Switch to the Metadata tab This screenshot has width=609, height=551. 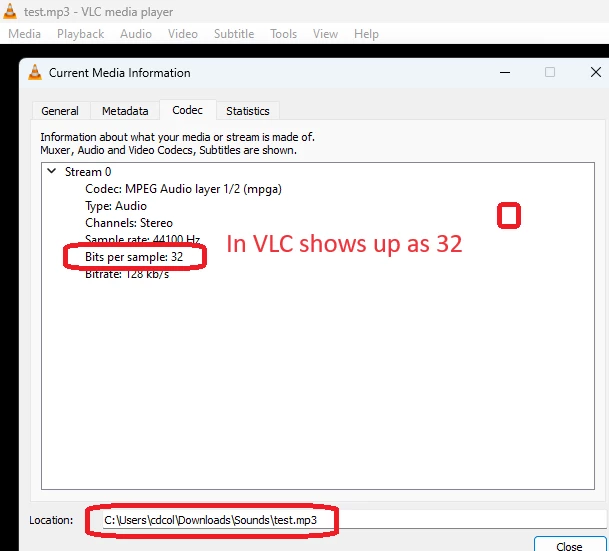pyautogui.click(x=125, y=111)
